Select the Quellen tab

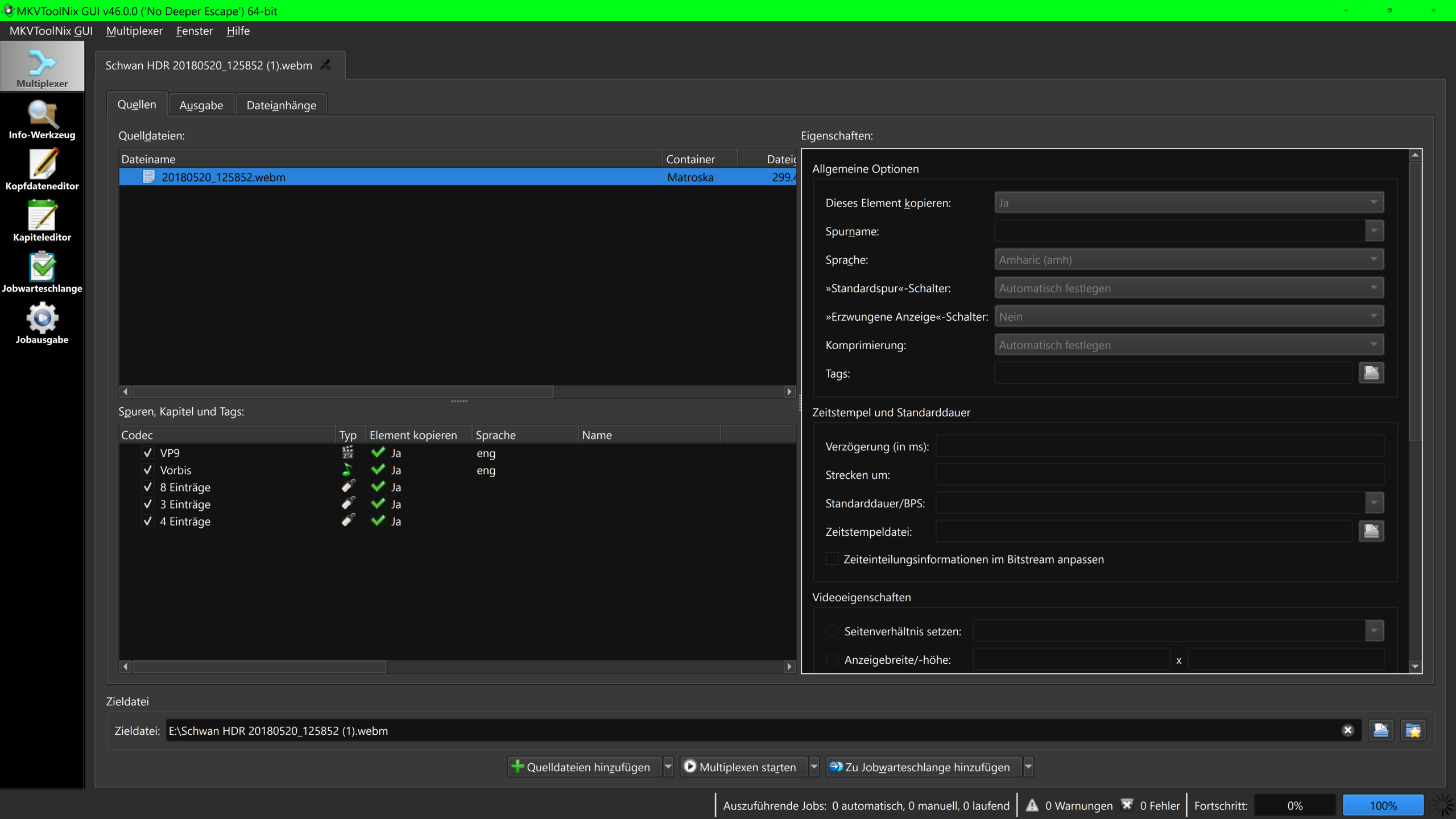(x=136, y=105)
